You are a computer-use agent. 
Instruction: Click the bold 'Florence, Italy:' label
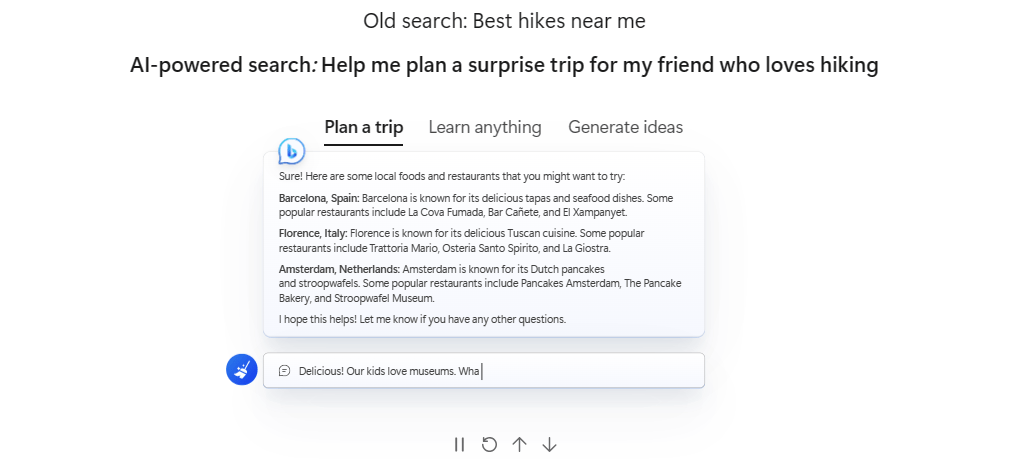[313, 233]
